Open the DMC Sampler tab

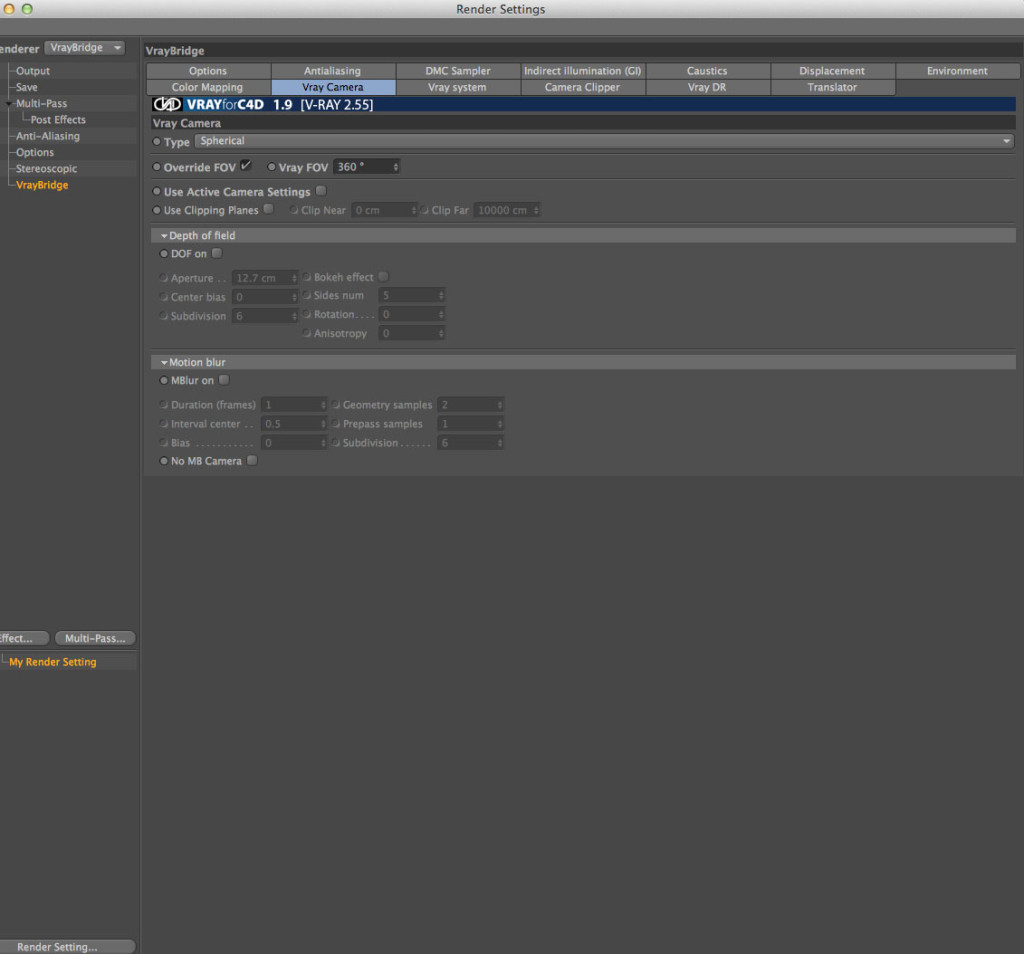(458, 71)
